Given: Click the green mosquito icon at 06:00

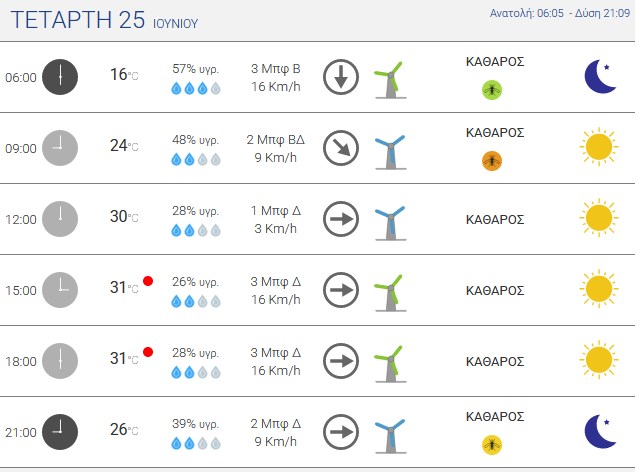Looking at the screenshot, I should pos(492,89).
